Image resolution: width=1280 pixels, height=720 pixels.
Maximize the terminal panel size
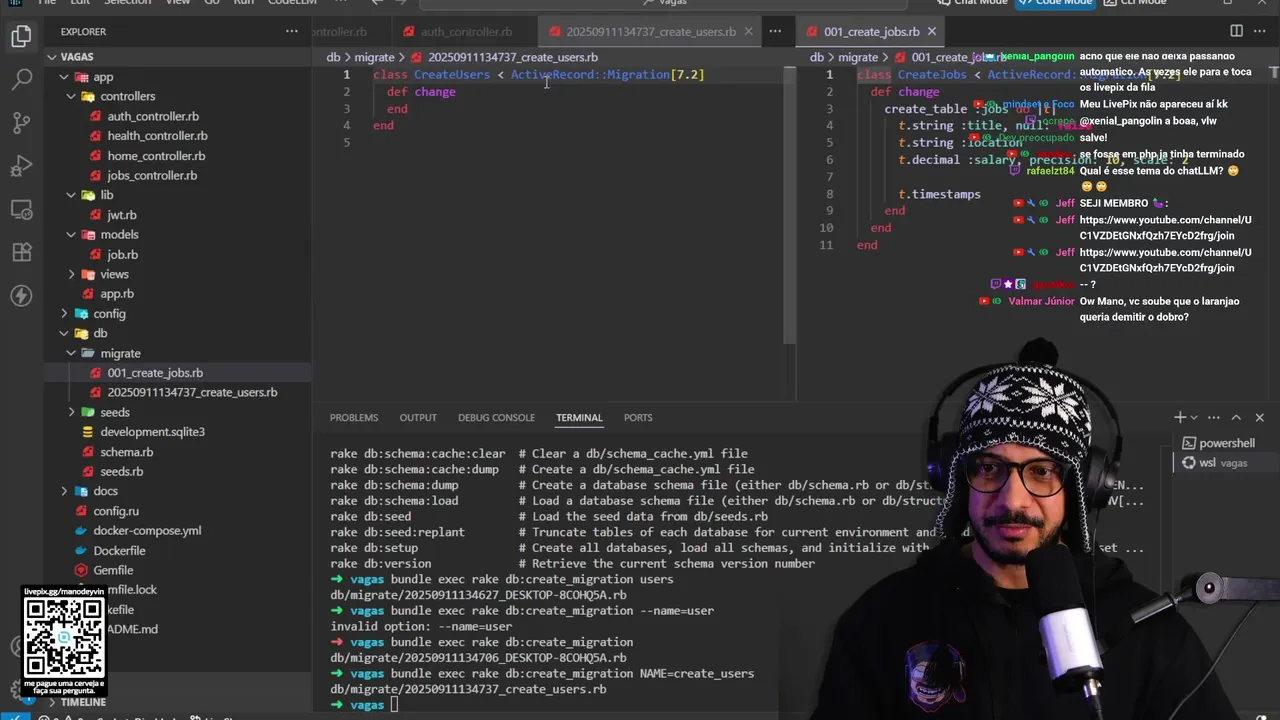click(x=1236, y=417)
